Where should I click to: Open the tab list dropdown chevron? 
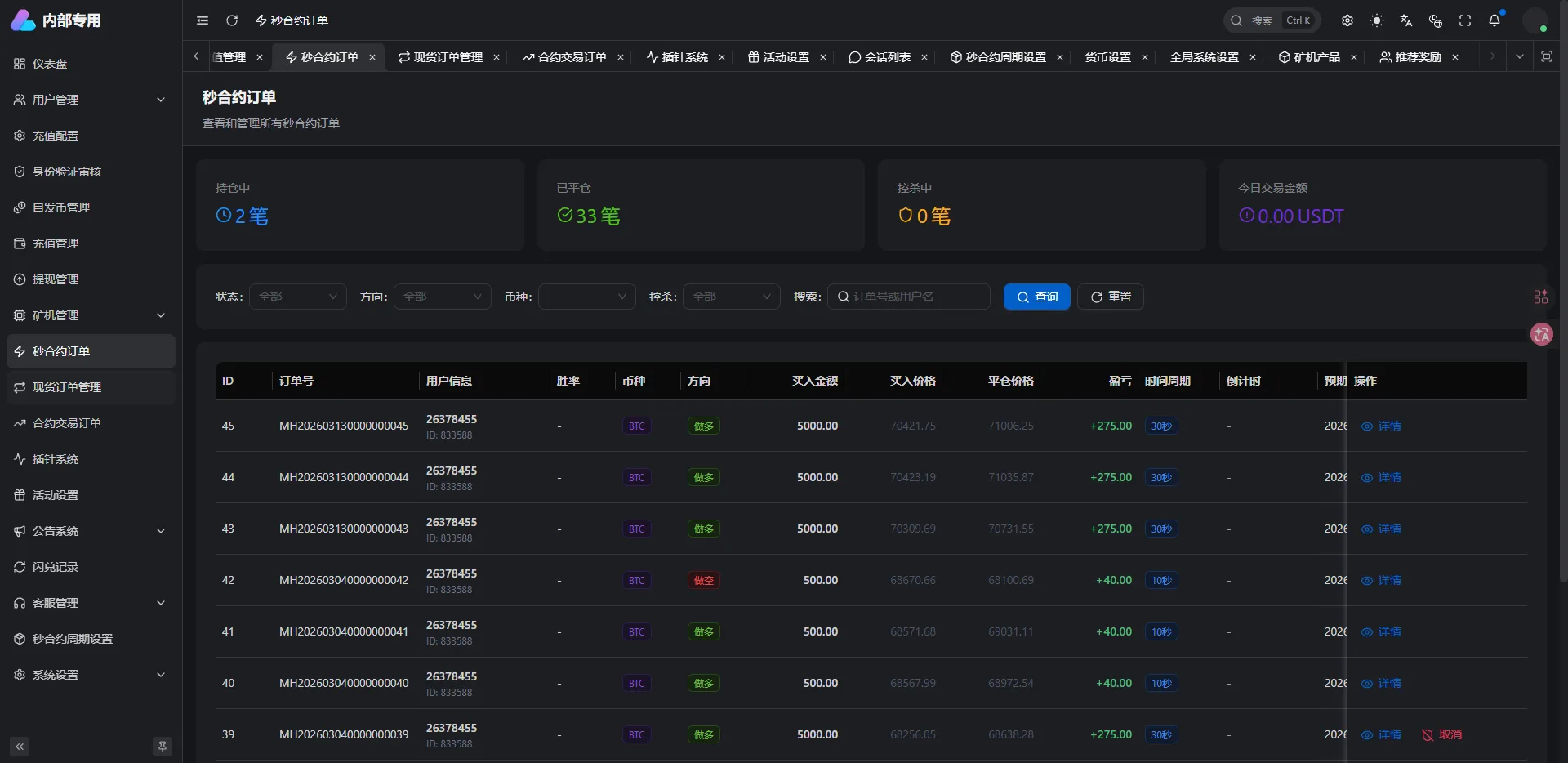1520,56
